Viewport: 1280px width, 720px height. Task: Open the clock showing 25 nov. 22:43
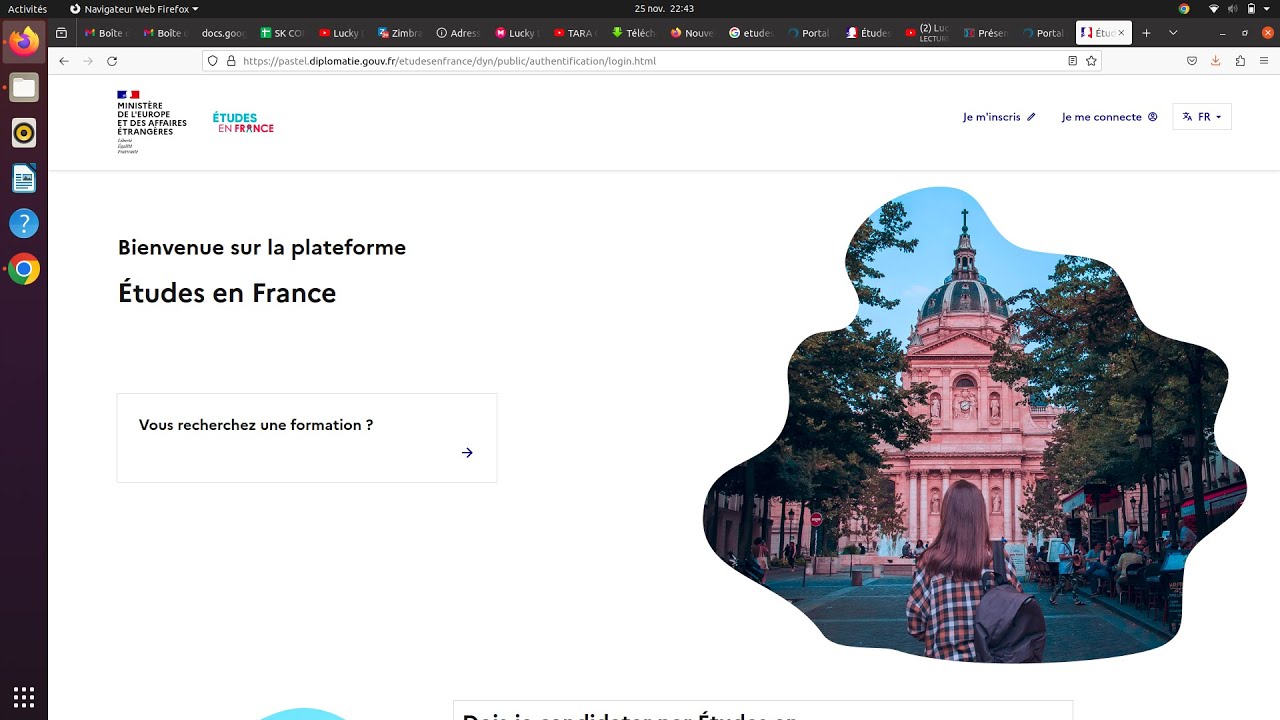click(664, 9)
